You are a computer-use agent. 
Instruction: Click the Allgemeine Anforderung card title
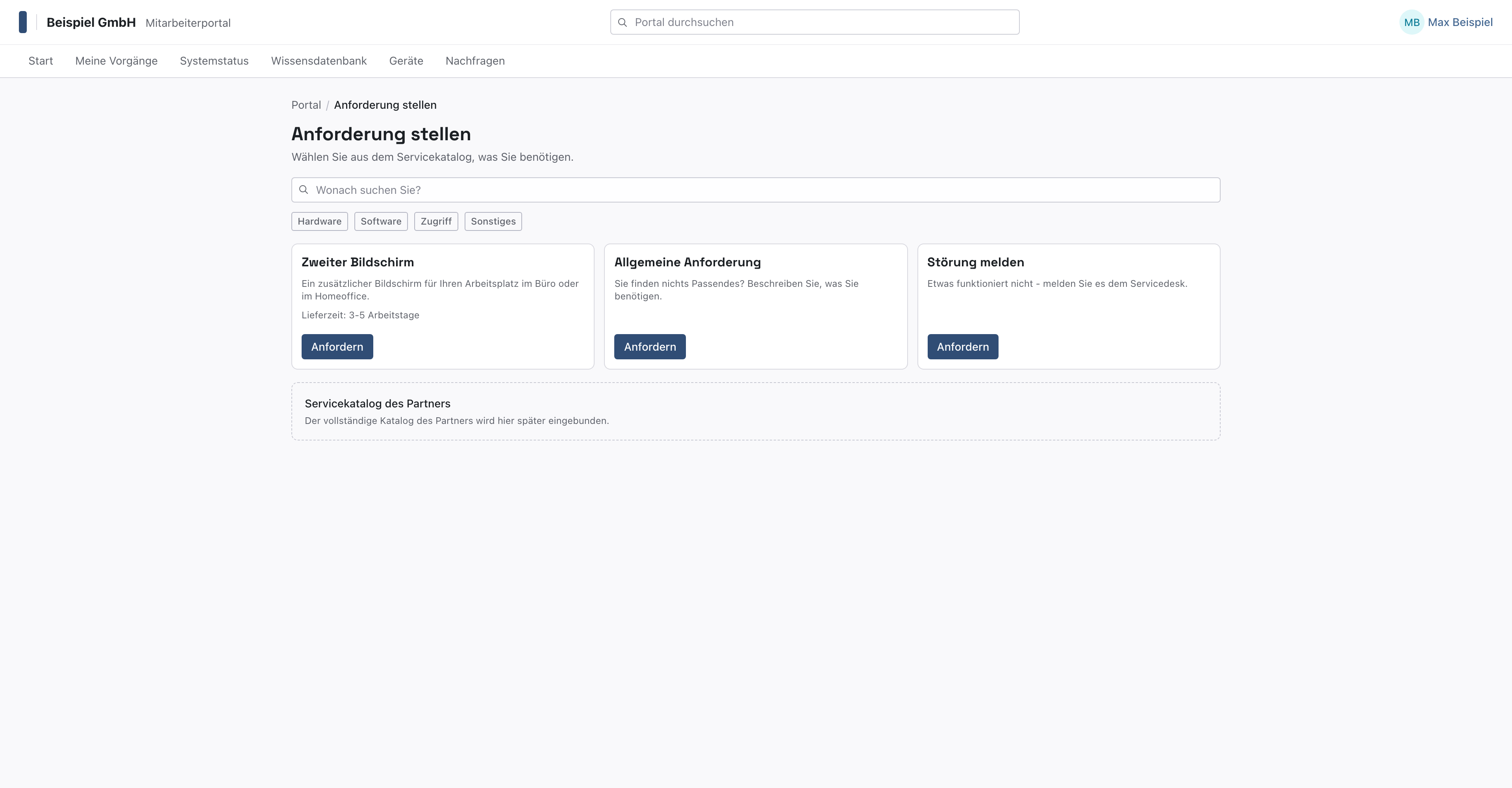tap(687, 262)
